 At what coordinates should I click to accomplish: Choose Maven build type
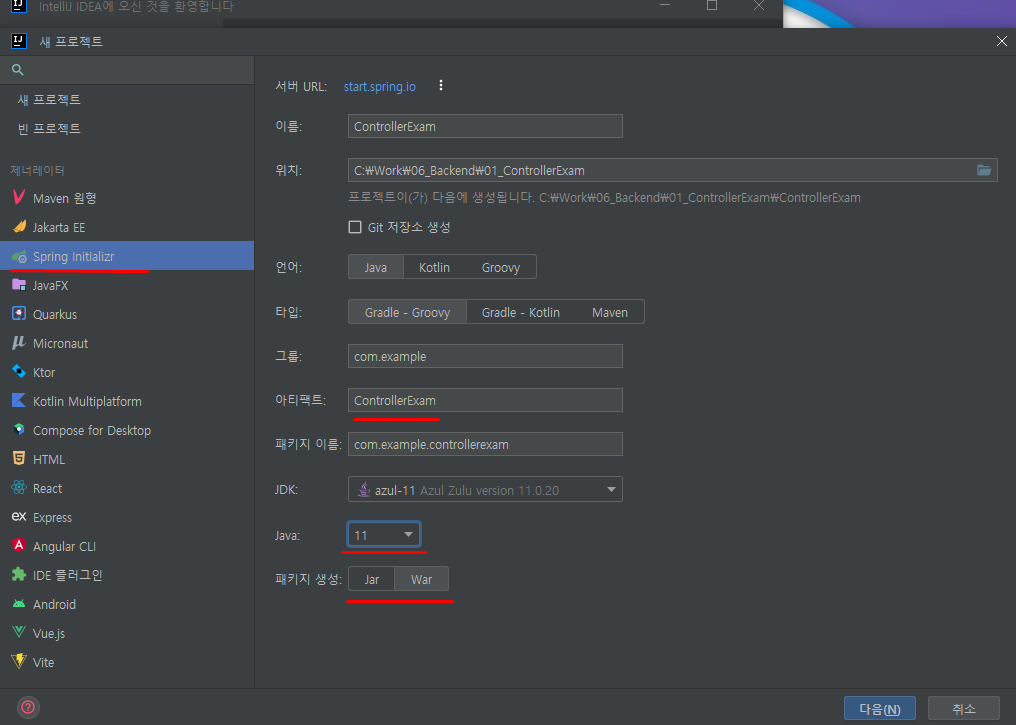coord(610,312)
